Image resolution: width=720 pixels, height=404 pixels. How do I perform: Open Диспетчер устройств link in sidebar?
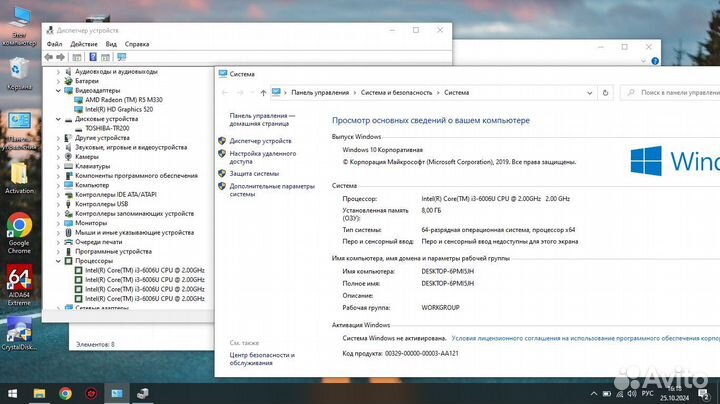260,141
